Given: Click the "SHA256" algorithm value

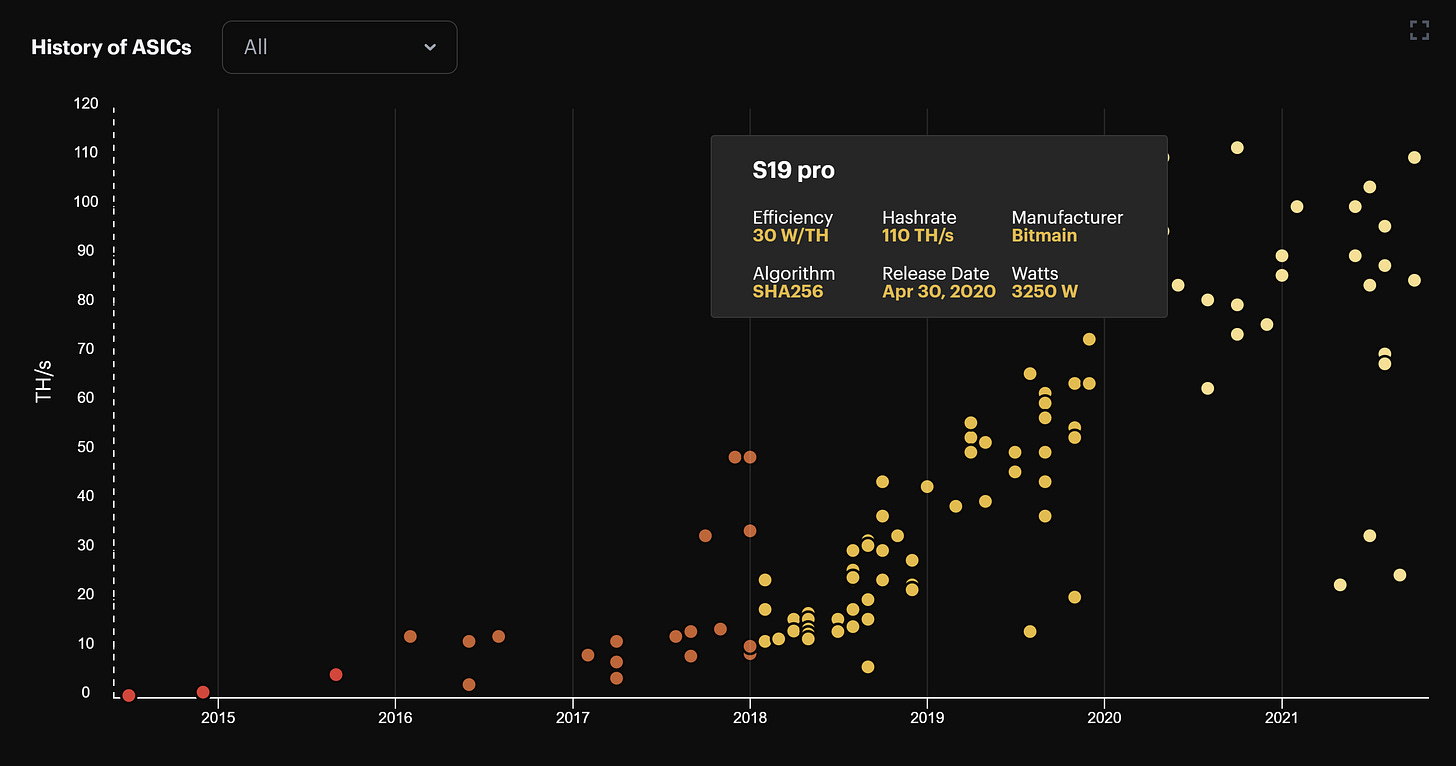Looking at the screenshot, I should click(x=788, y=292).
